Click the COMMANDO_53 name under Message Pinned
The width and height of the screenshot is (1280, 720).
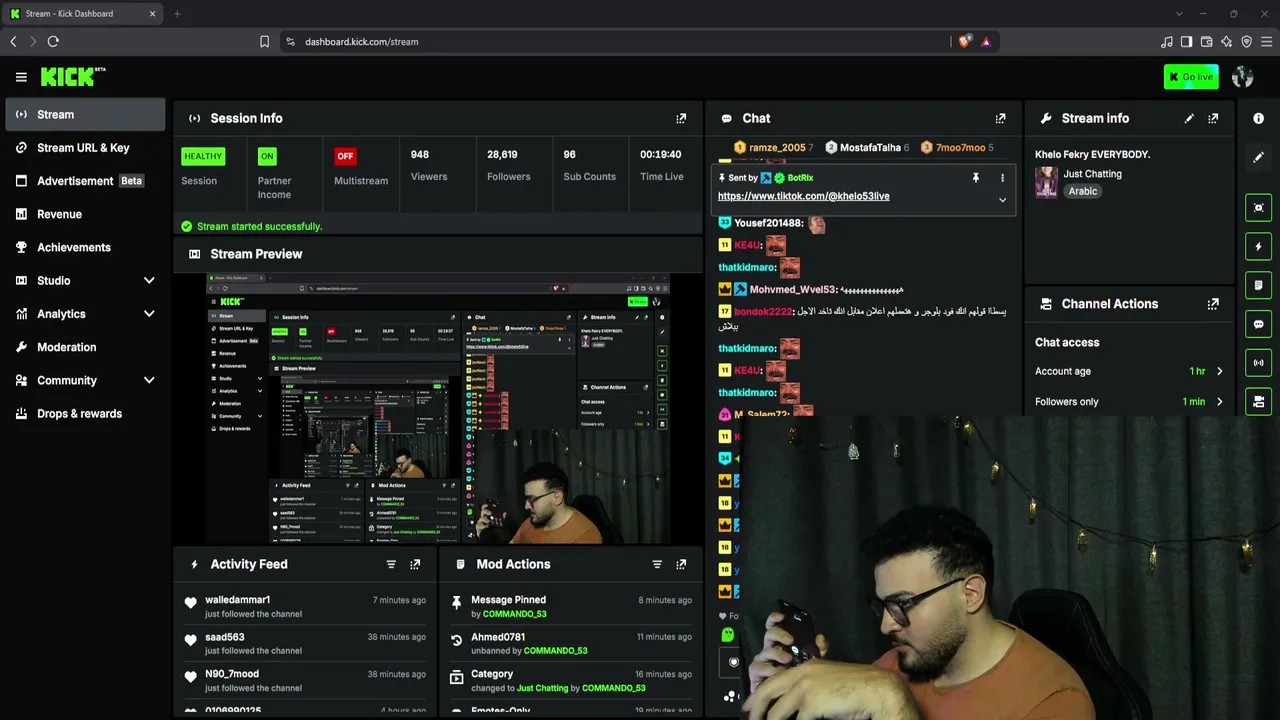515,614
